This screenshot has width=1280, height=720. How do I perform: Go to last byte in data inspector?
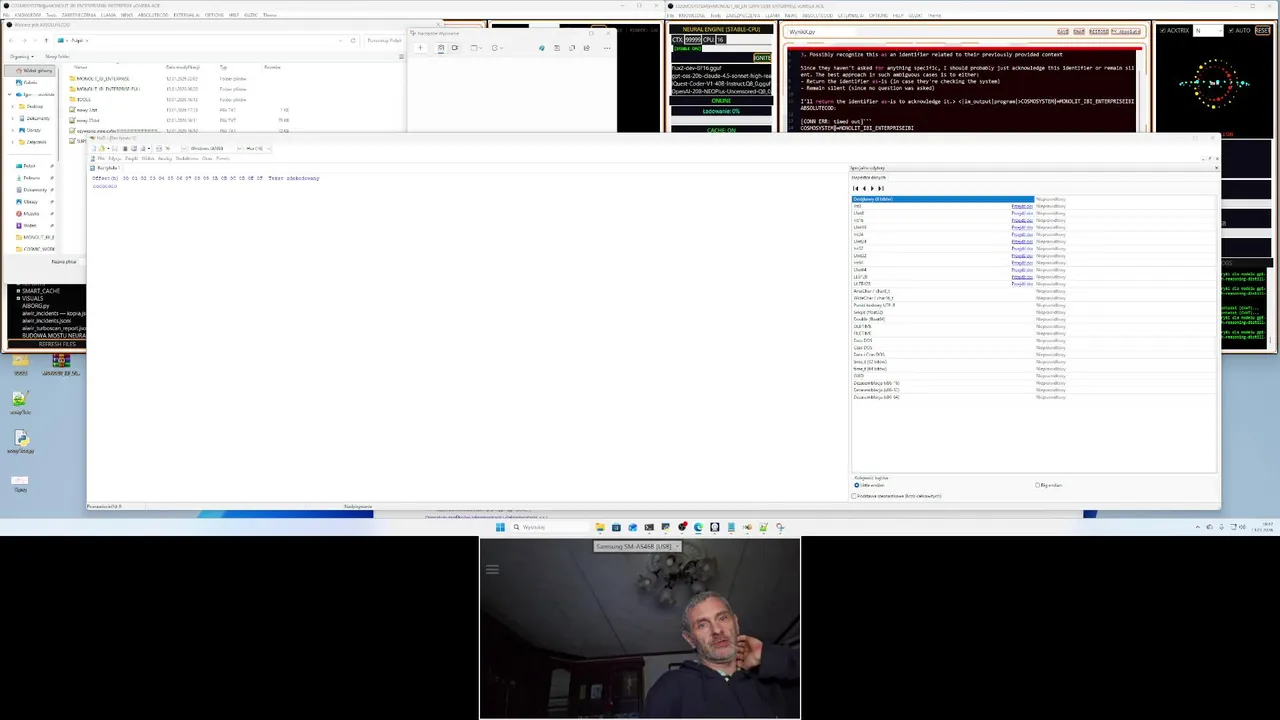pyautogui.click(x=881, y=188)
